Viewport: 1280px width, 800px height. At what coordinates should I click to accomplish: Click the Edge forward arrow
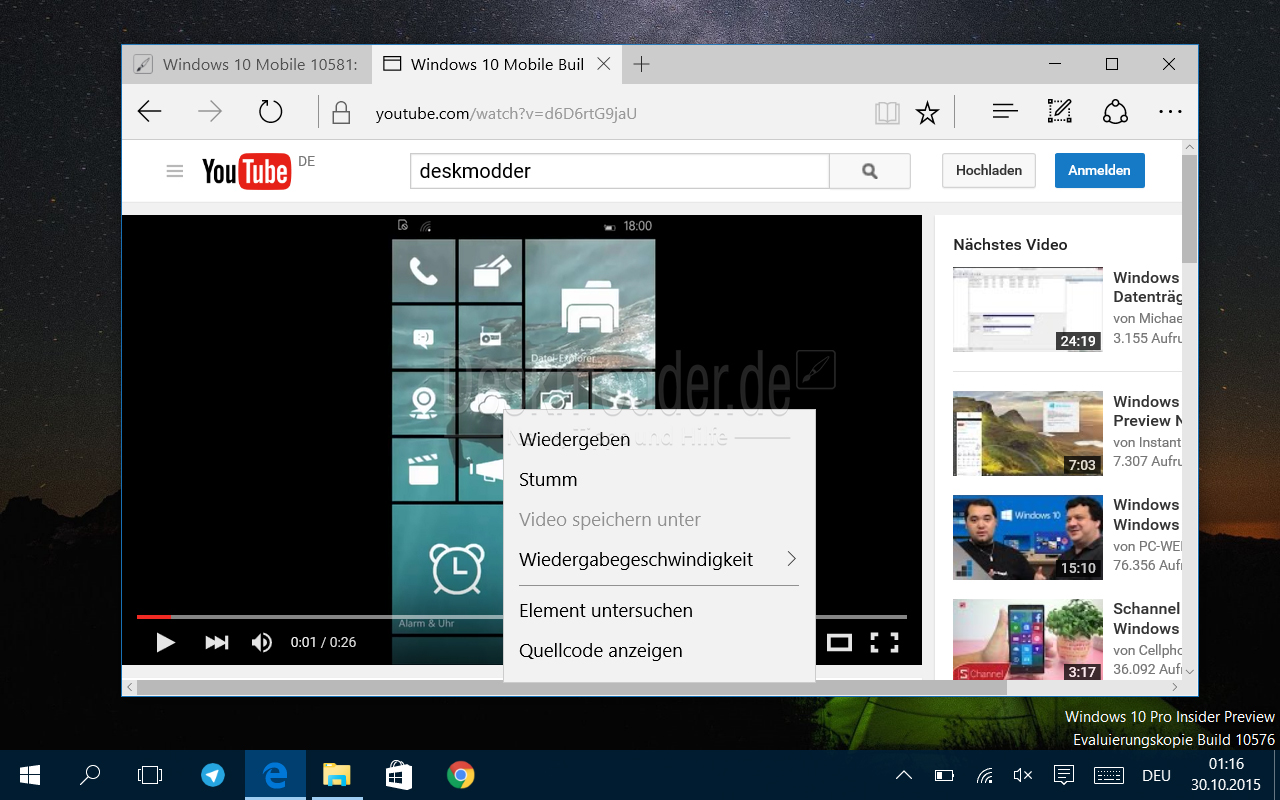click(x=210, y=112)
